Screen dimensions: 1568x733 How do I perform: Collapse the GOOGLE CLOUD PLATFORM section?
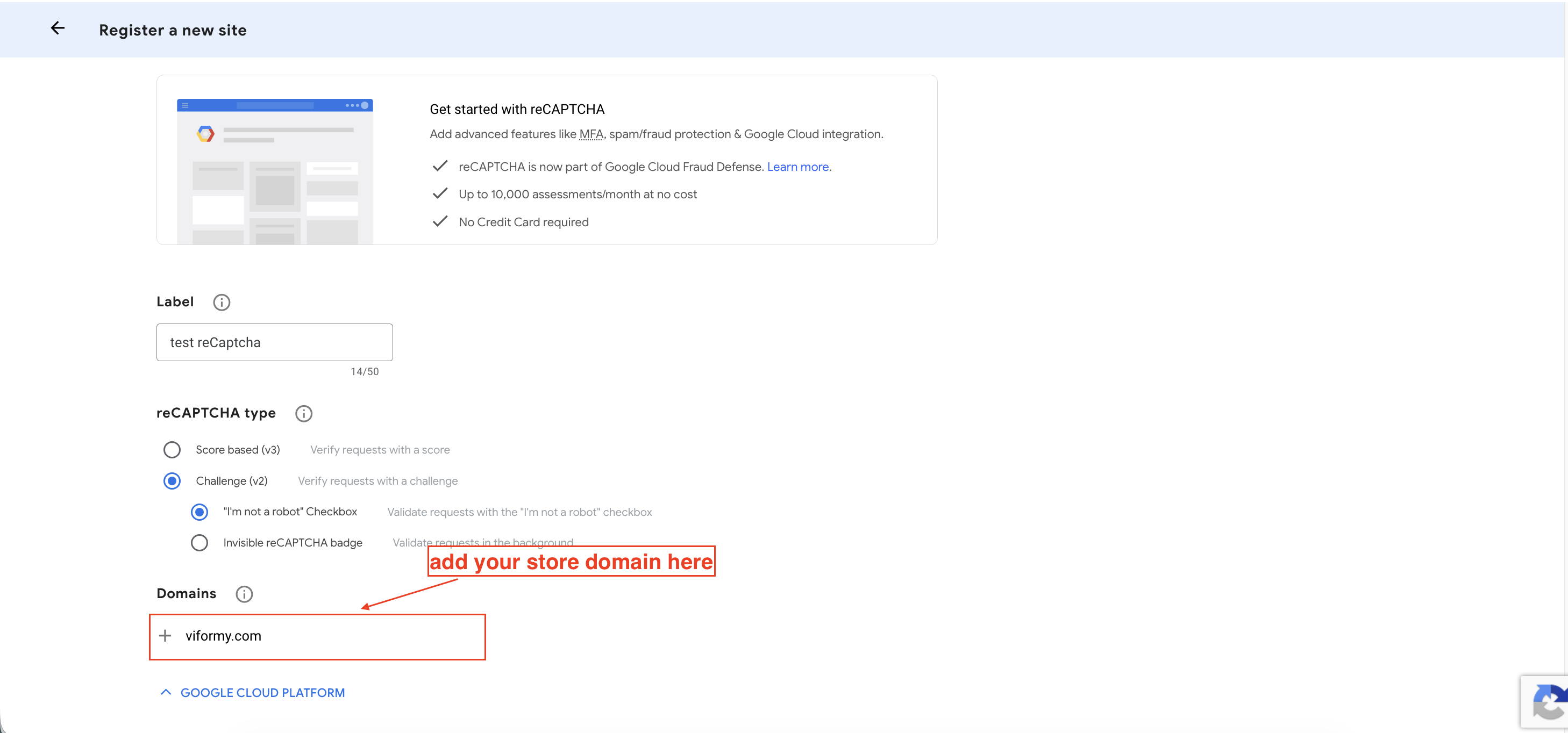tap(252, 693)
